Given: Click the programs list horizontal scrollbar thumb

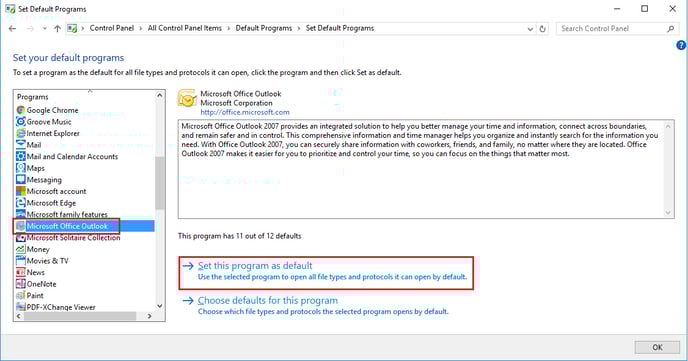Looking at the screenshot, I should point(79,316).
